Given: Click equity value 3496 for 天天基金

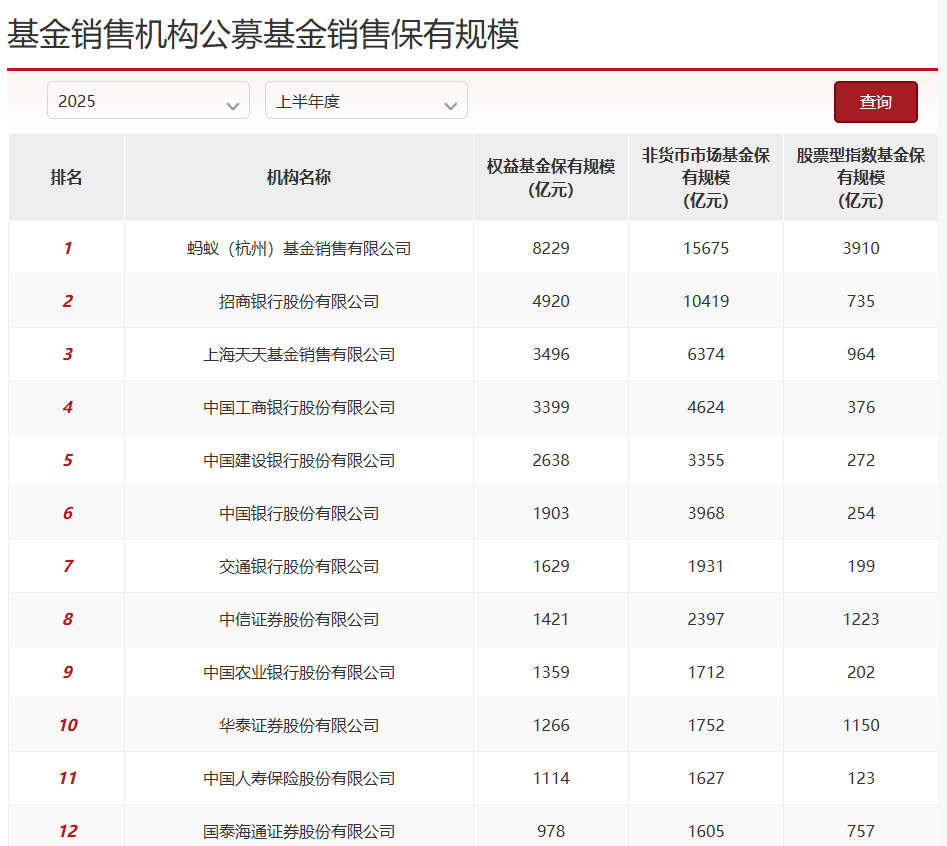Looking at the screenshot, I should tap(551, 354).
